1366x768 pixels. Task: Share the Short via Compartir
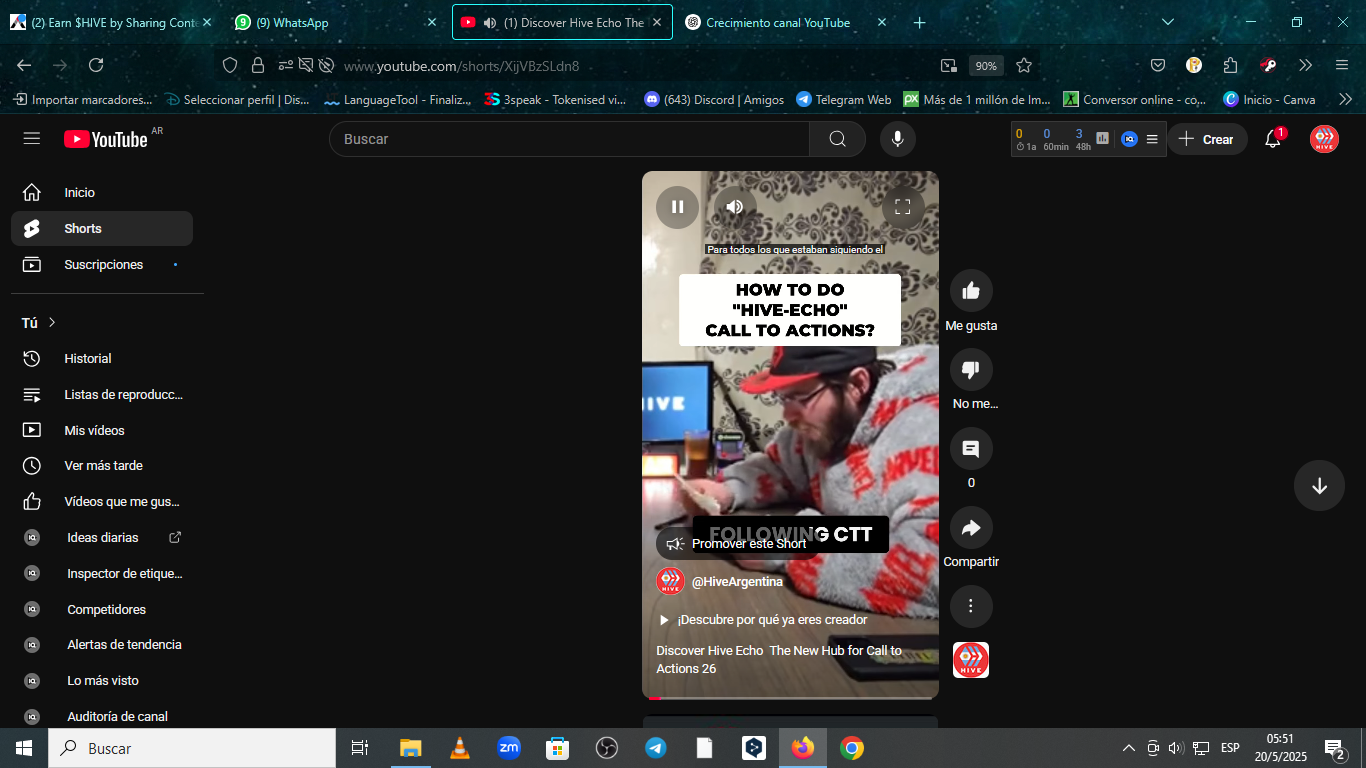point(971,528)
